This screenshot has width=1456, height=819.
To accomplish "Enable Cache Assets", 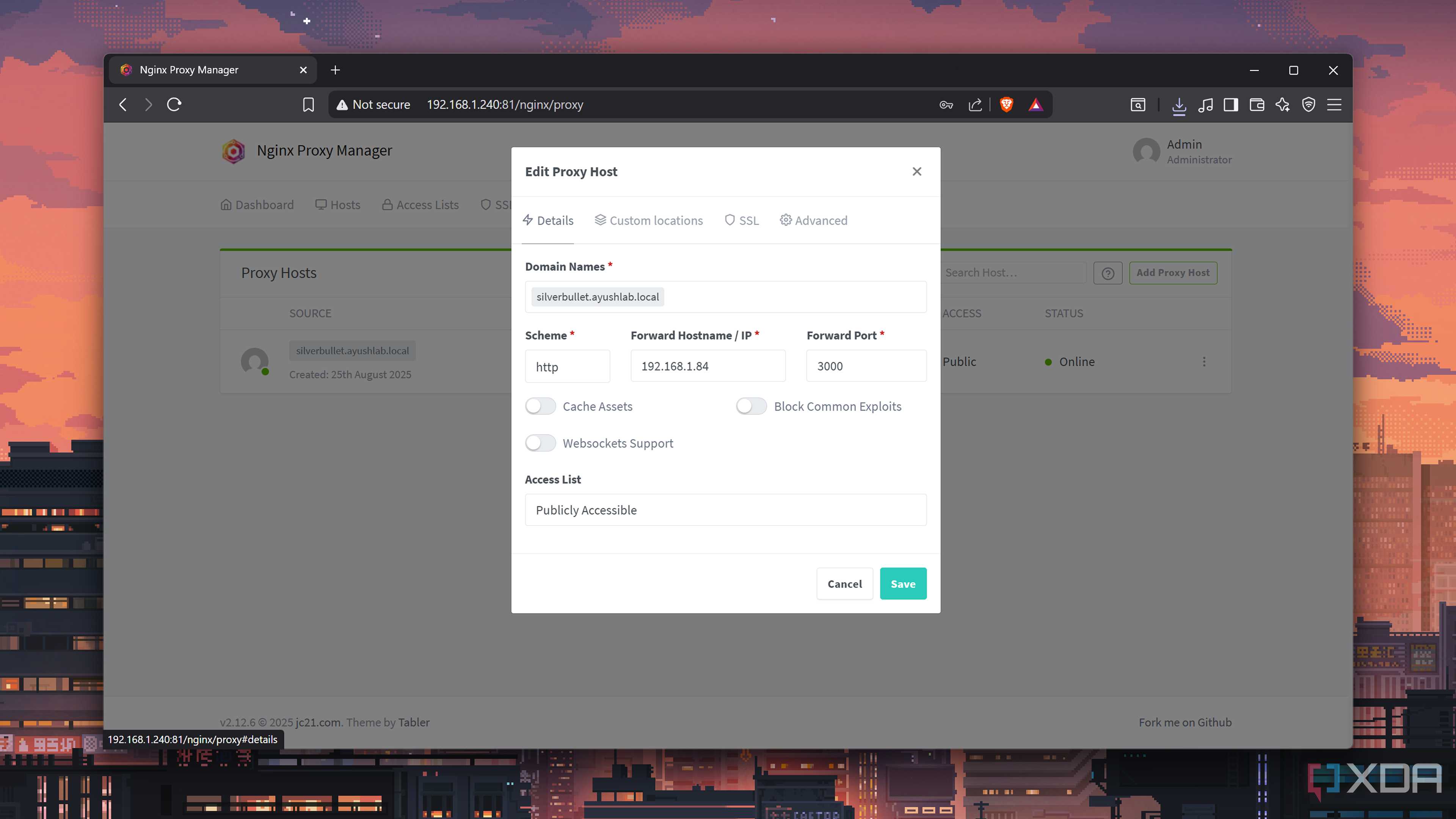I will coord(540,406).
